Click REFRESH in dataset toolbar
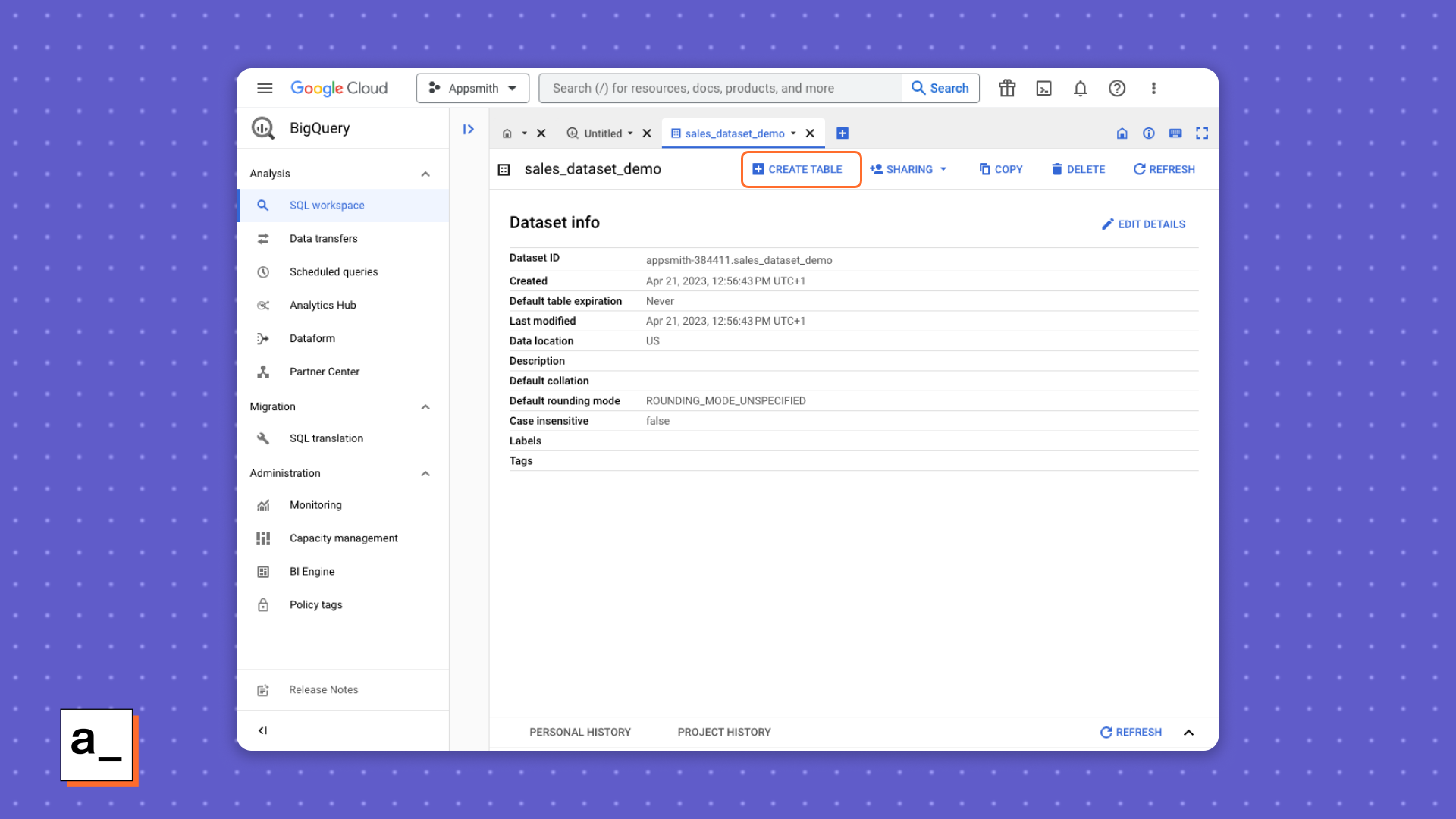The width and height of the screenshot is (1456, 819). click(1164, 170)
